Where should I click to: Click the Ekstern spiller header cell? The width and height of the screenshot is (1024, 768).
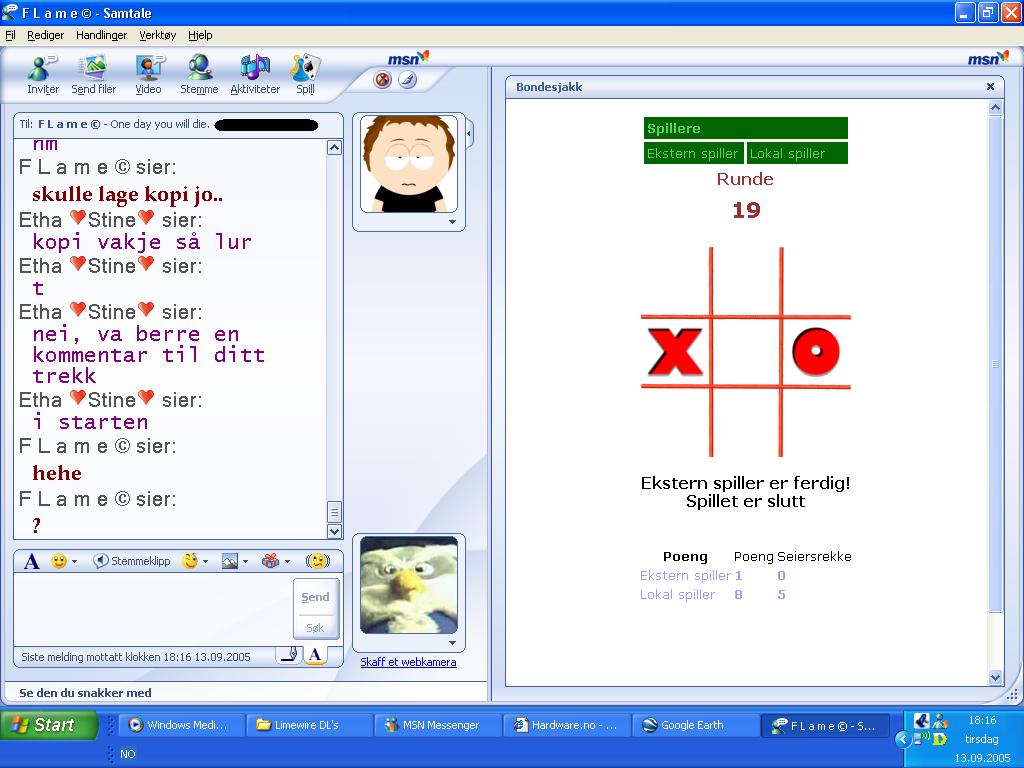pos(693,153)
